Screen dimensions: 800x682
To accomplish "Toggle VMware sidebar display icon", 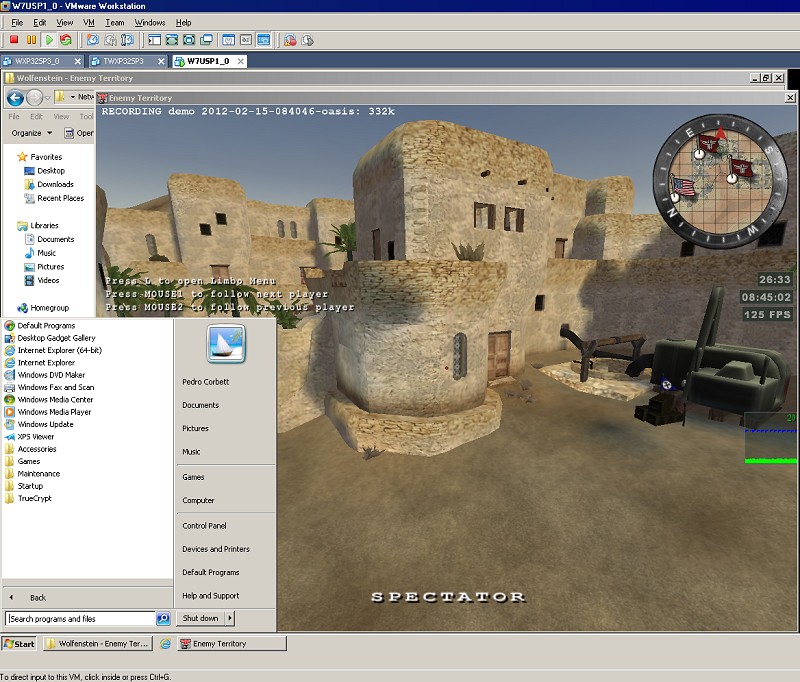I will click(x=155, y=40).
